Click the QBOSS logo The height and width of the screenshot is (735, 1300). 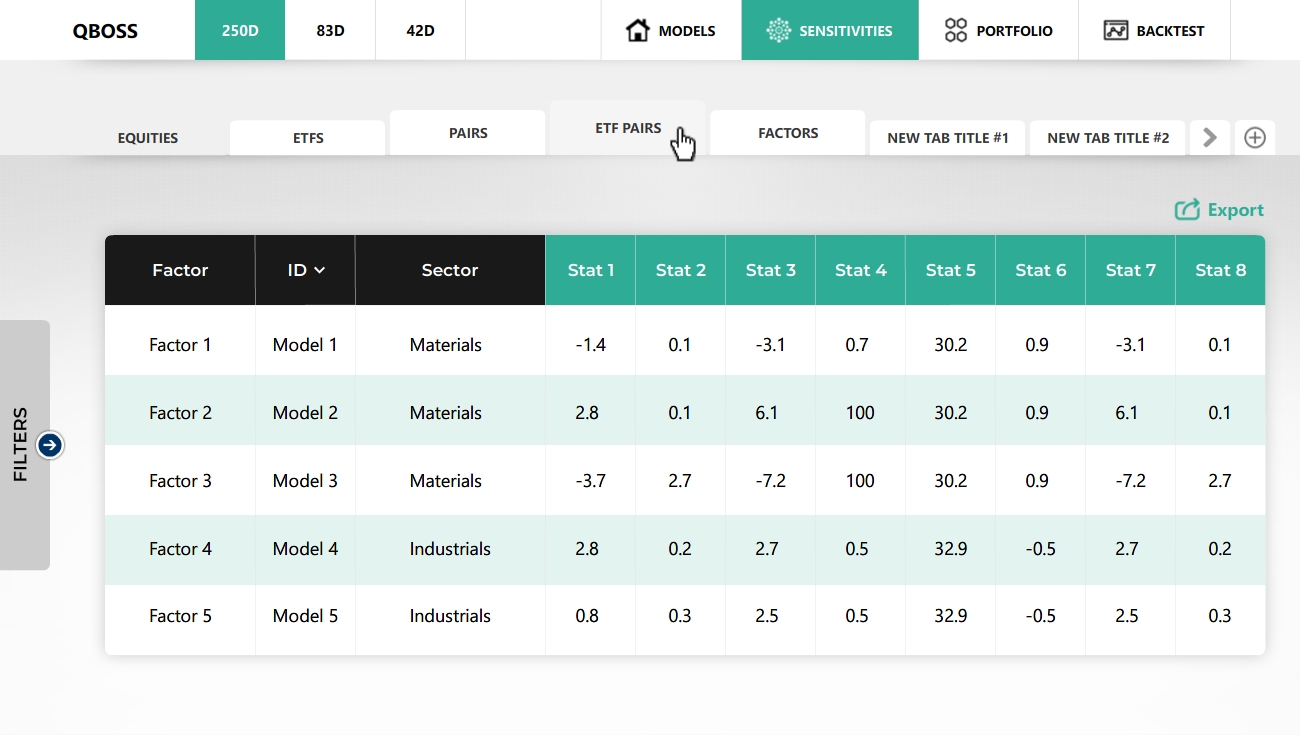105,31
